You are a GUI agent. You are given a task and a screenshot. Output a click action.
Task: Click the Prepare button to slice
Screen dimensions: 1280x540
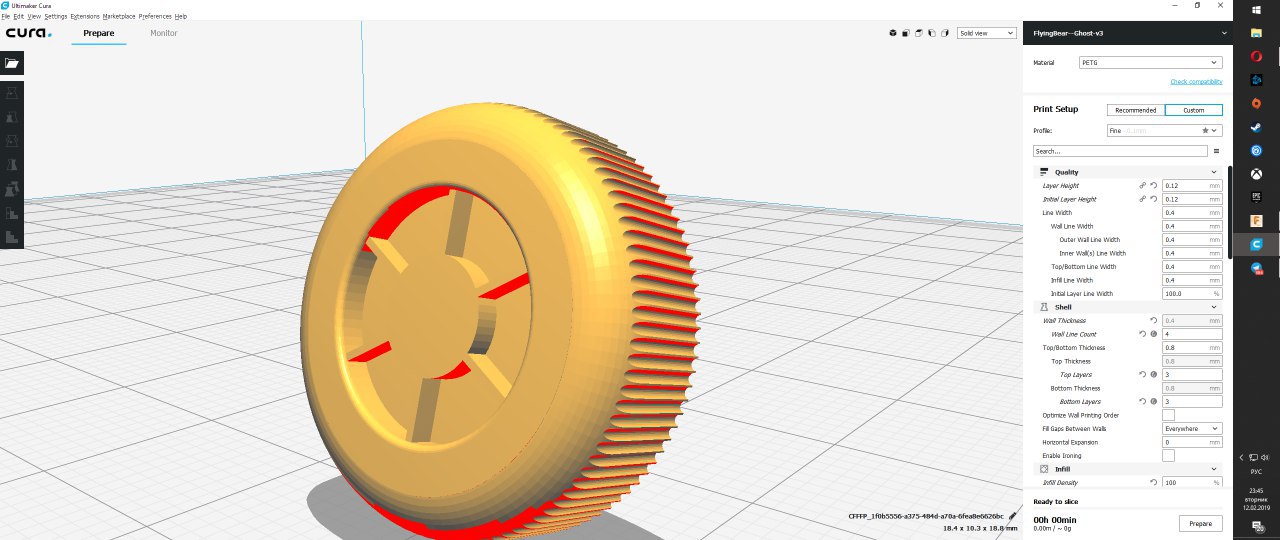[1201, 523]
